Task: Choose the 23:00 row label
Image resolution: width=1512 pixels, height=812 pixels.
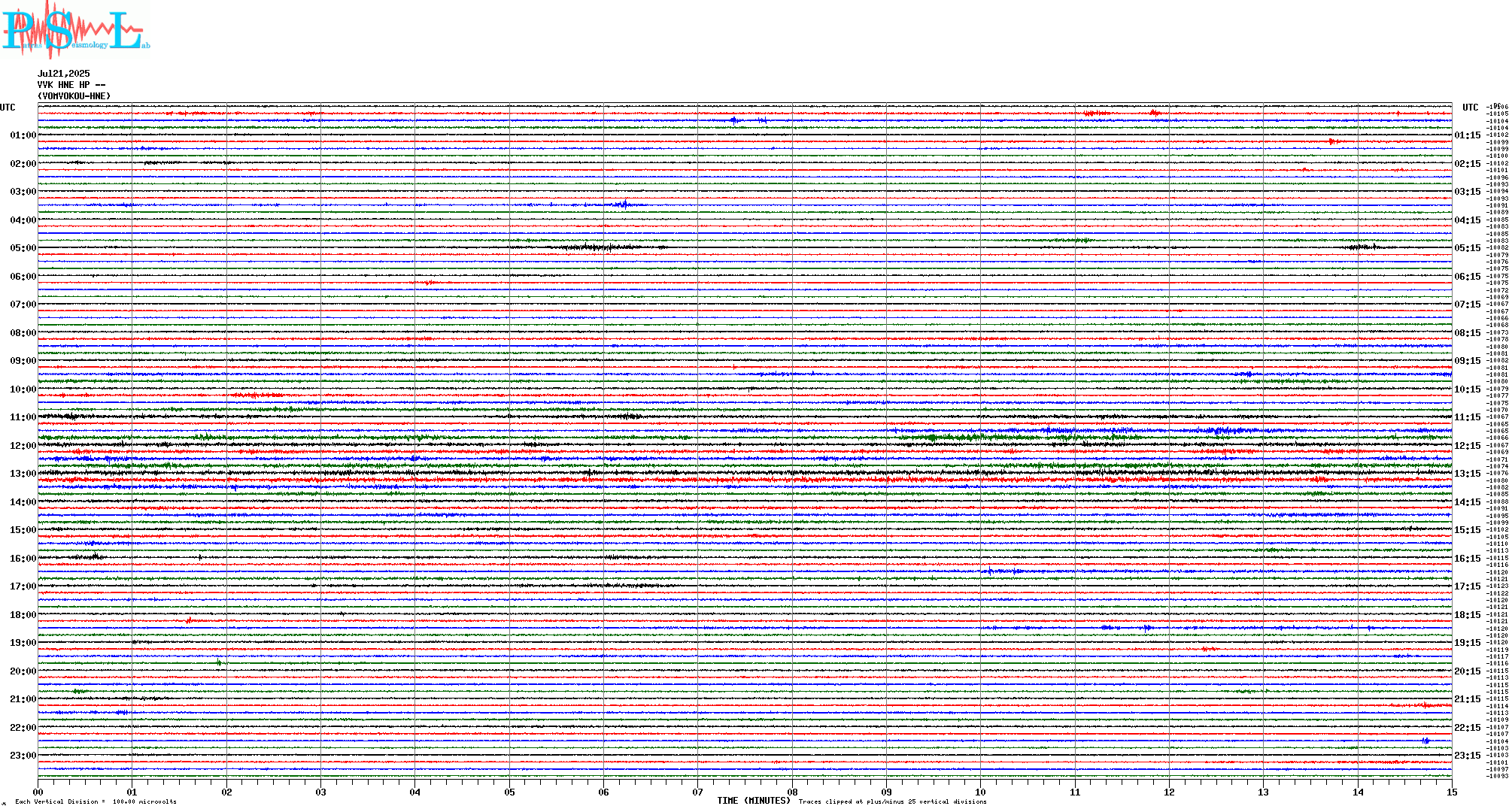Action: point(23,756)
